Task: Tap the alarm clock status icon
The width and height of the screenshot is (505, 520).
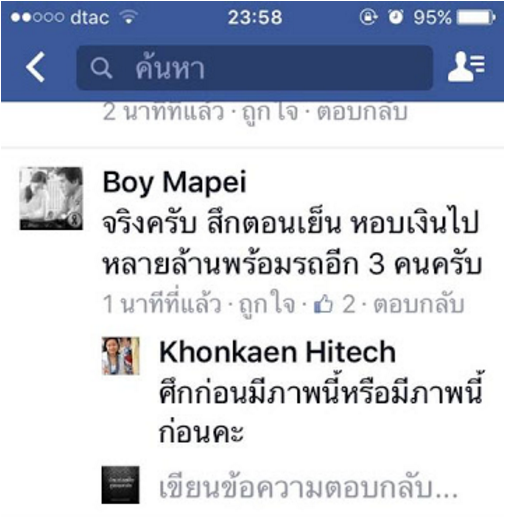Action: [x=396, y=17]
